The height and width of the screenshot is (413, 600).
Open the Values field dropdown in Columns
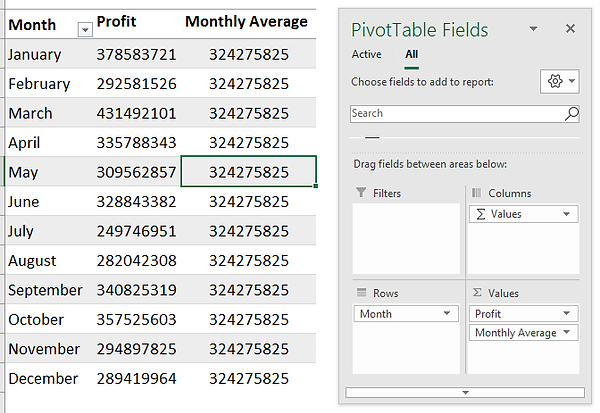click(568, 214)
